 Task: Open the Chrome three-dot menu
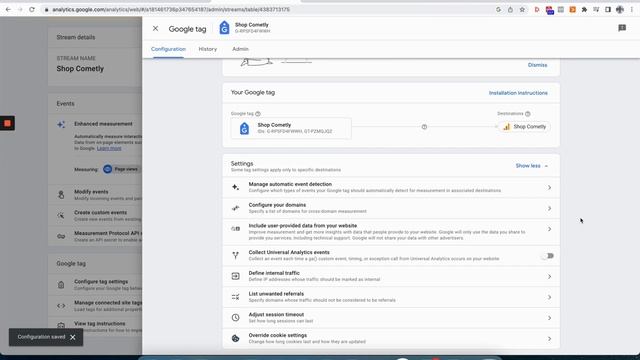631,9
